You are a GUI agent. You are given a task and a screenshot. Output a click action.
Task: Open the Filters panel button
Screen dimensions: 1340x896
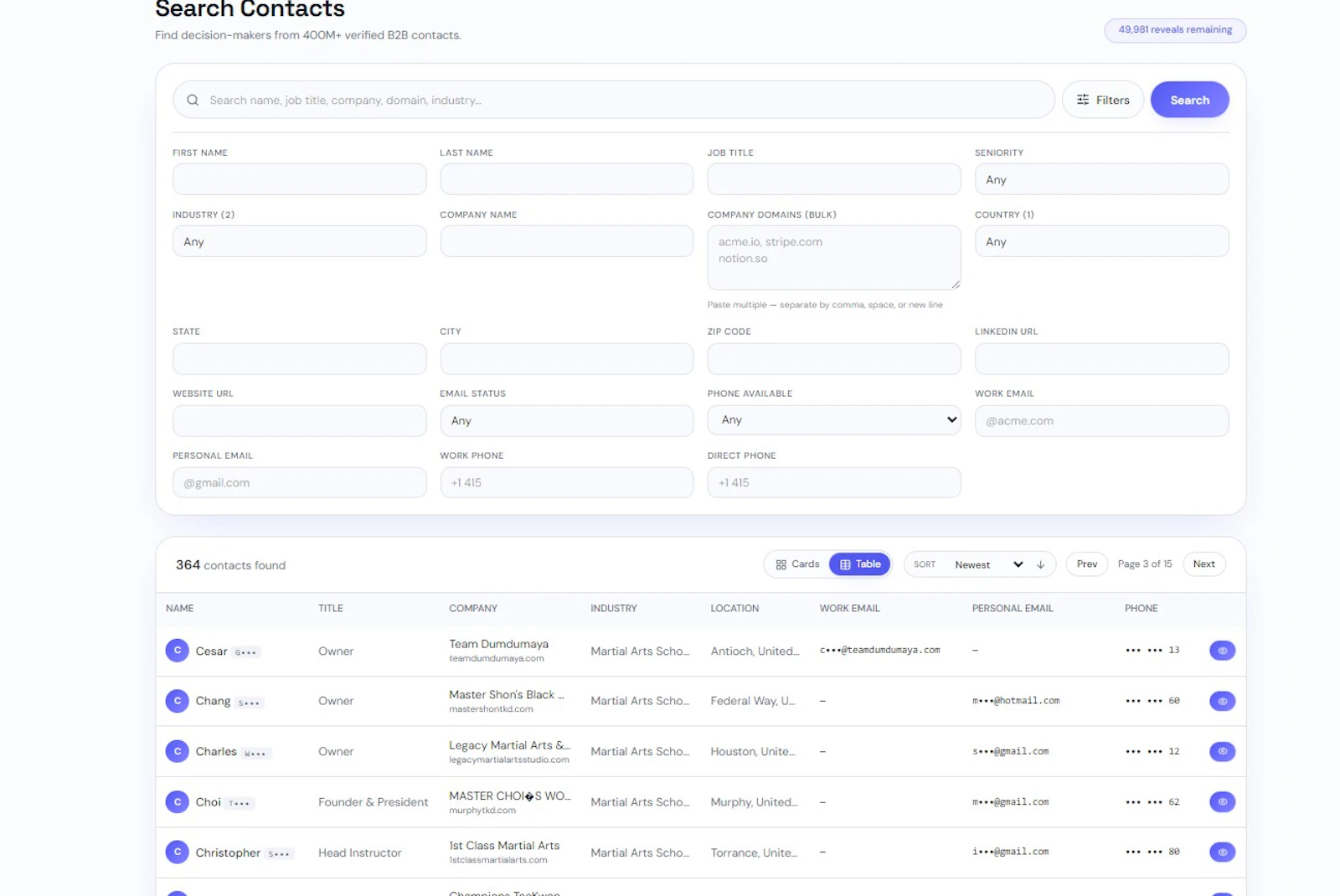[1102, 100]
